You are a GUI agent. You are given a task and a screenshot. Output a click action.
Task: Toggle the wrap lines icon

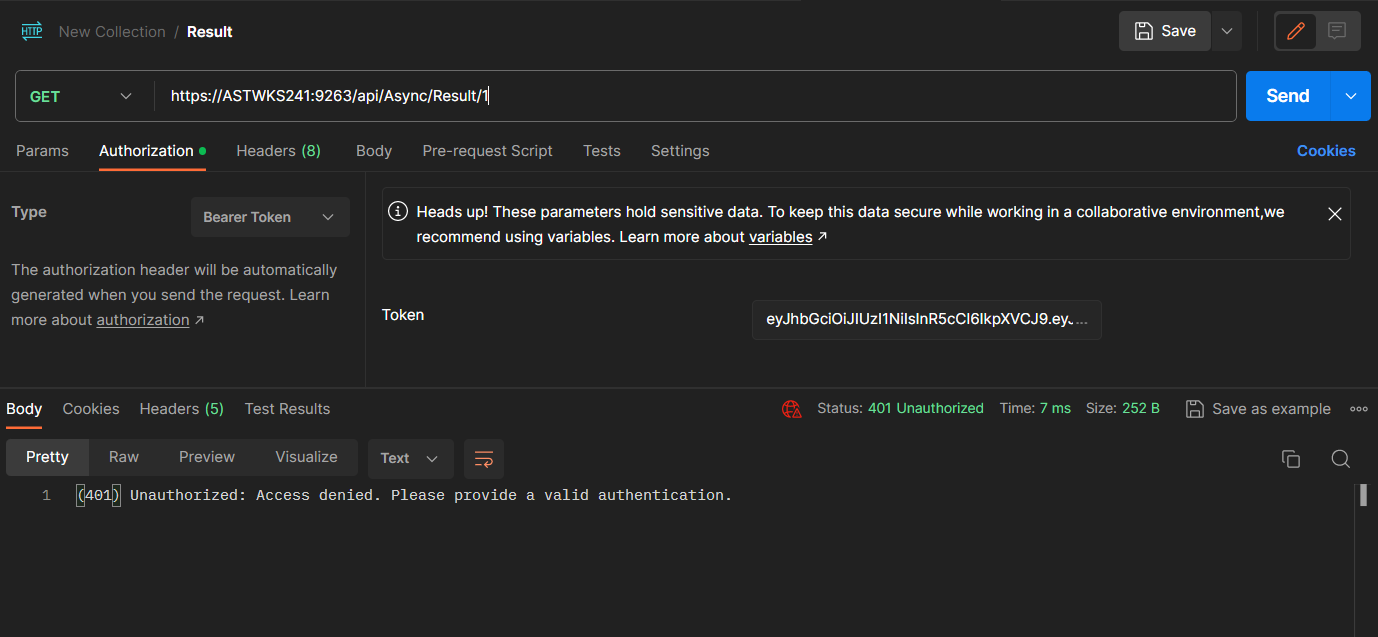click(484, 458)
